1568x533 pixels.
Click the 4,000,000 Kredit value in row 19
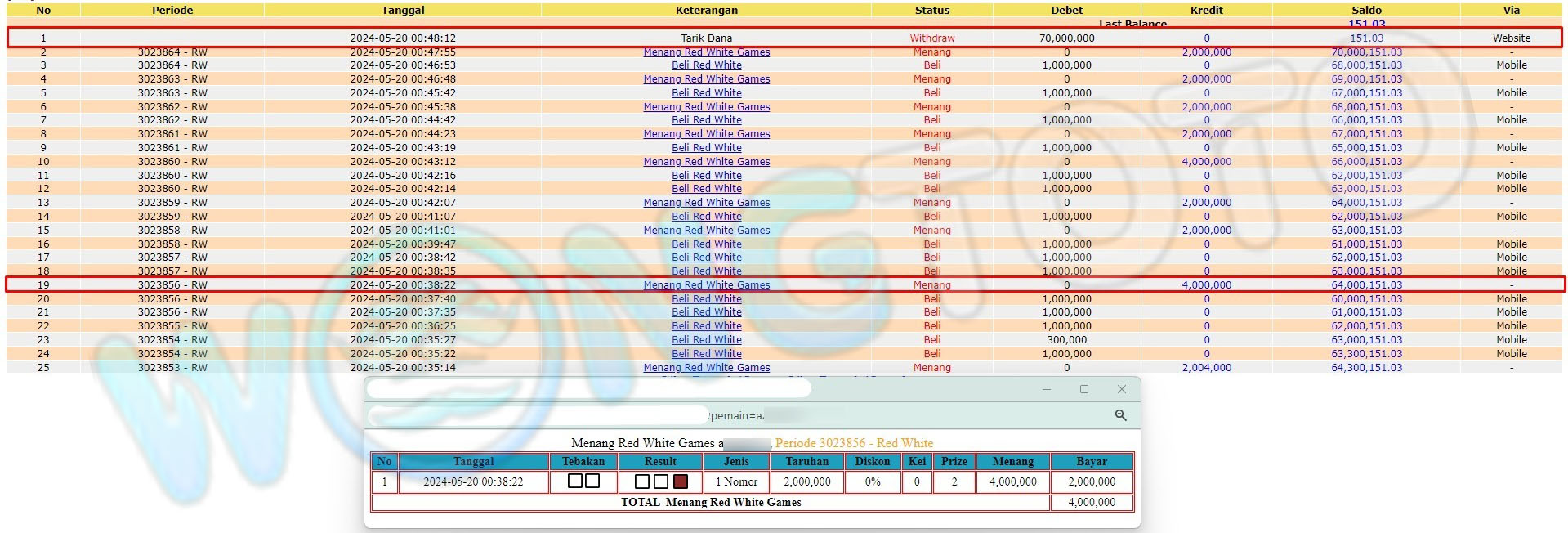click(x=1206, y=285)
